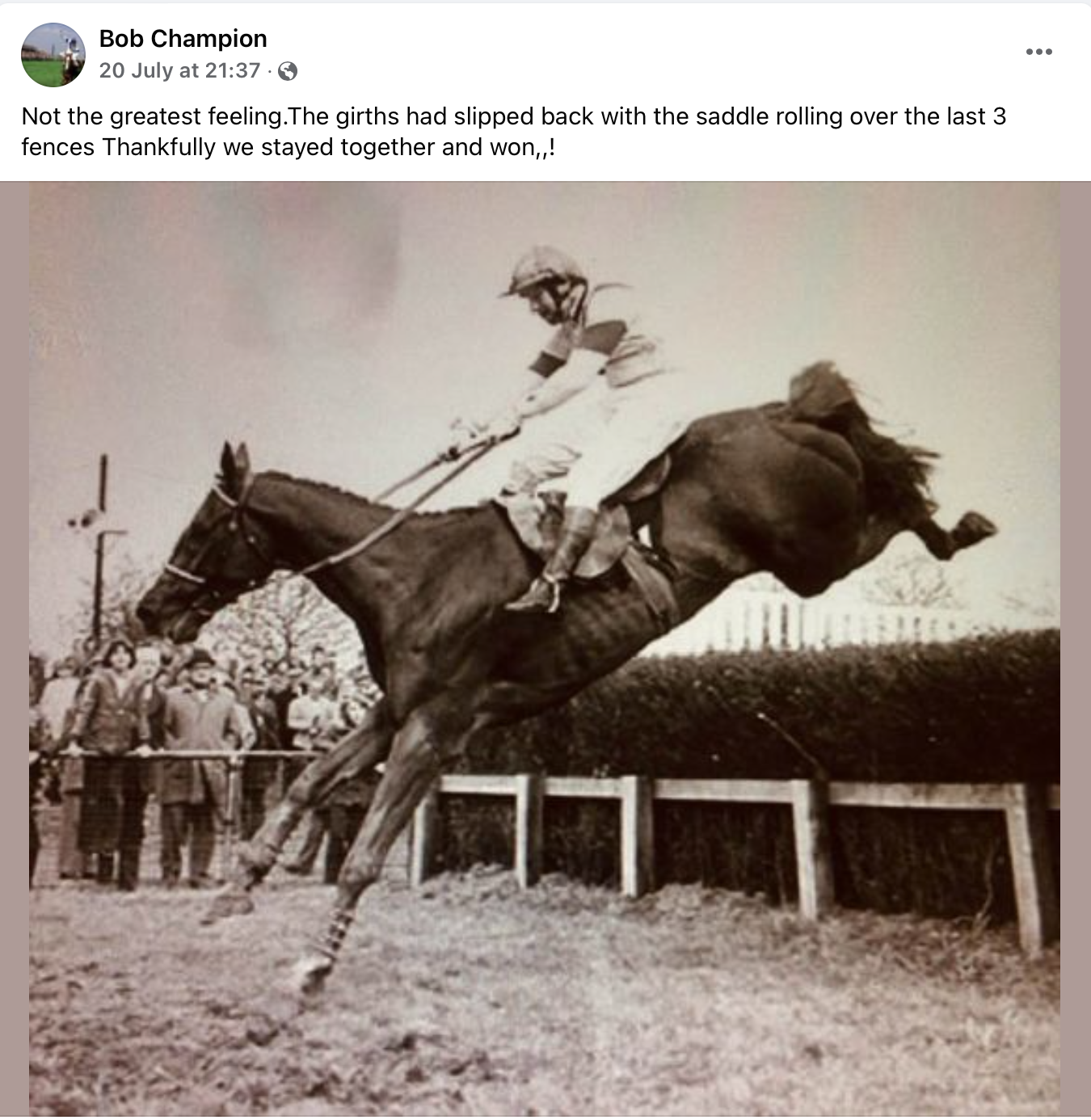
Task: Click the Bob Champion name link
Action: (x=183, y=39)
